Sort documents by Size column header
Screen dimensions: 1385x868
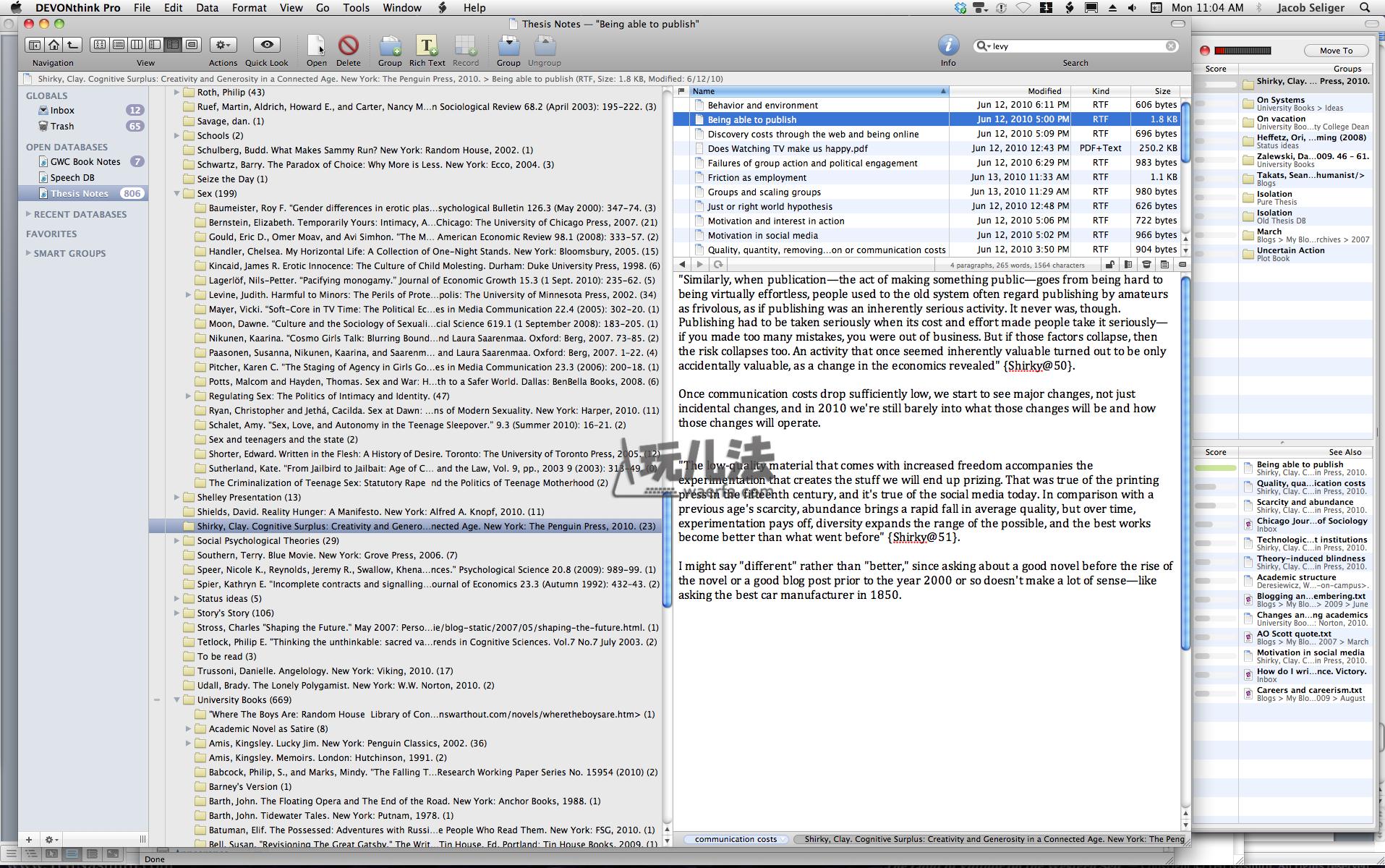(1155, 91)
